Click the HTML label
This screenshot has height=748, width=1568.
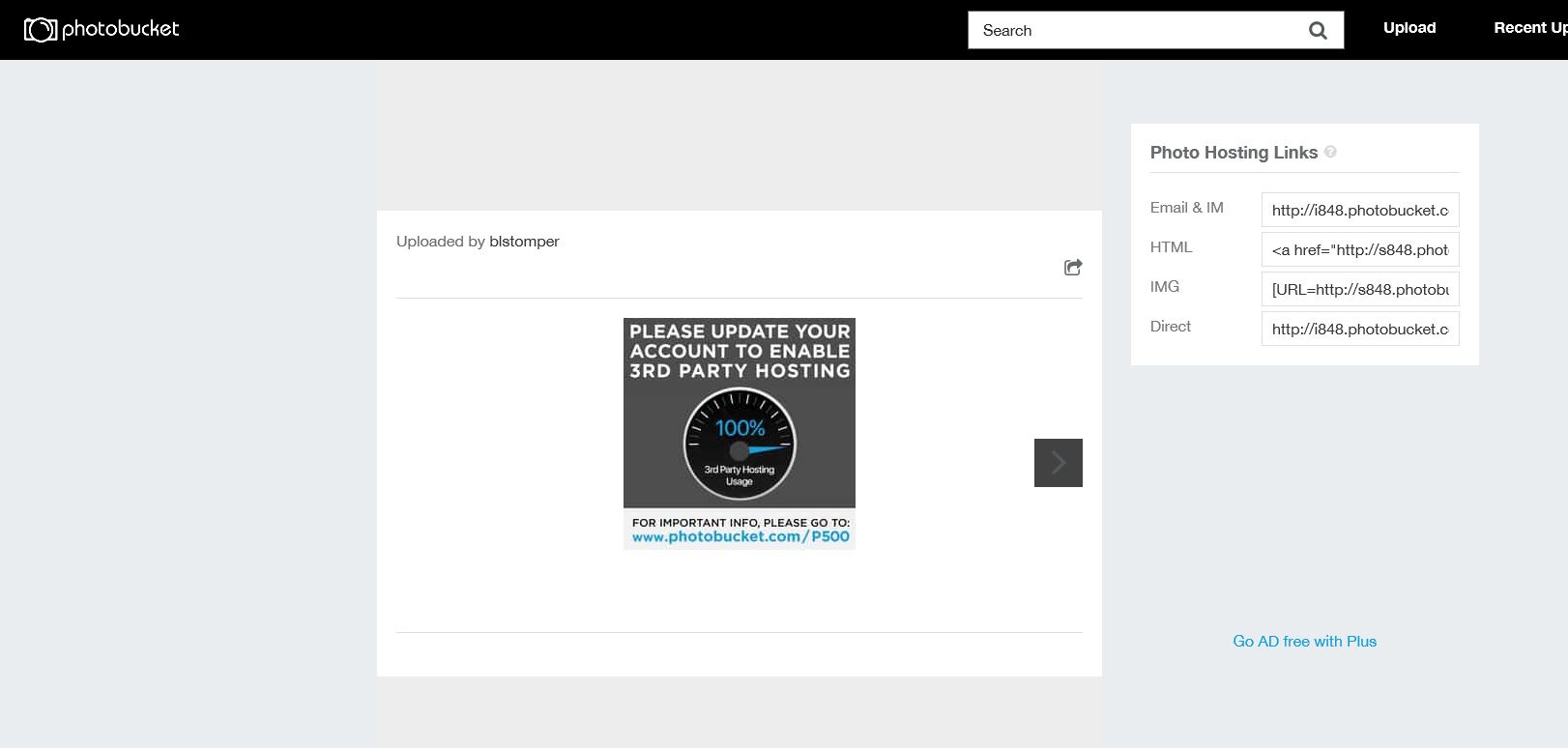click(x=1171, y=247)
